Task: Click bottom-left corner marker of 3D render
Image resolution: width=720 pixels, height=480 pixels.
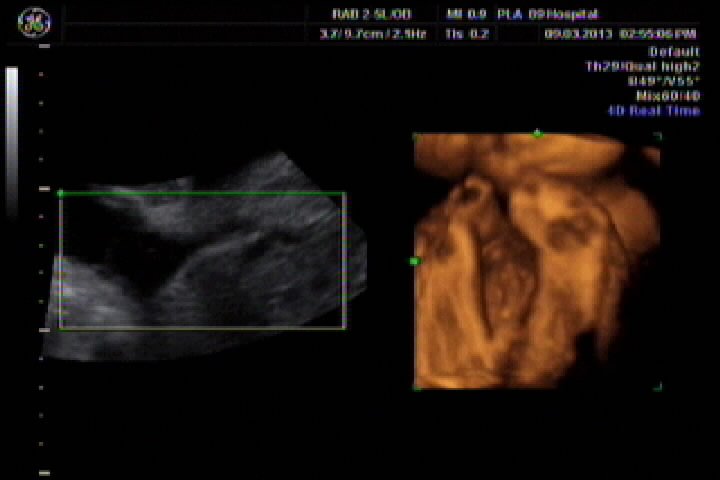Action: (416, 387)
